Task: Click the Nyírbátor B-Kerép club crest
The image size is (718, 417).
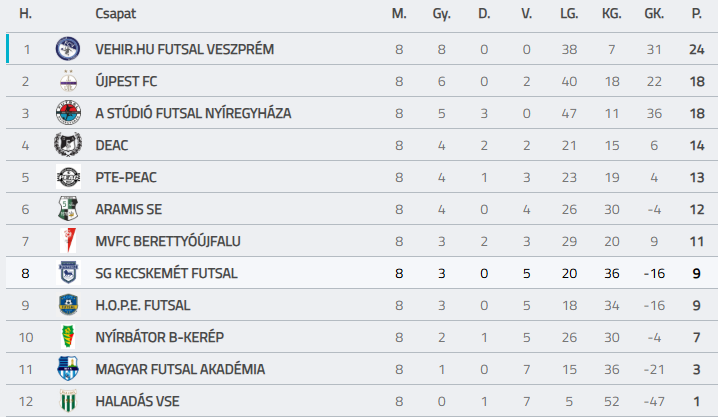Action: pos(67,337)
